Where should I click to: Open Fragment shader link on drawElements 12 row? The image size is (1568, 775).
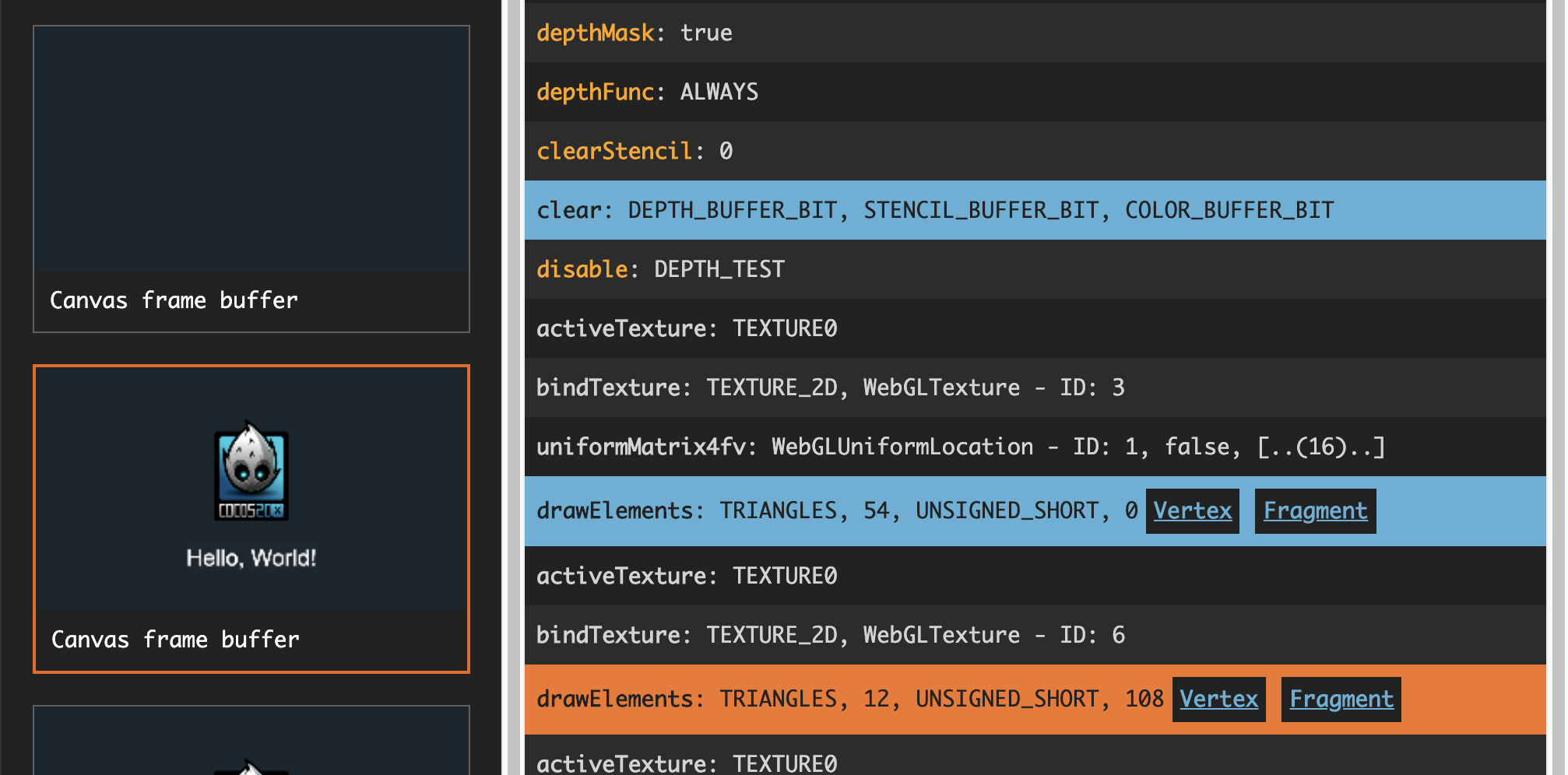(1341, 700)
